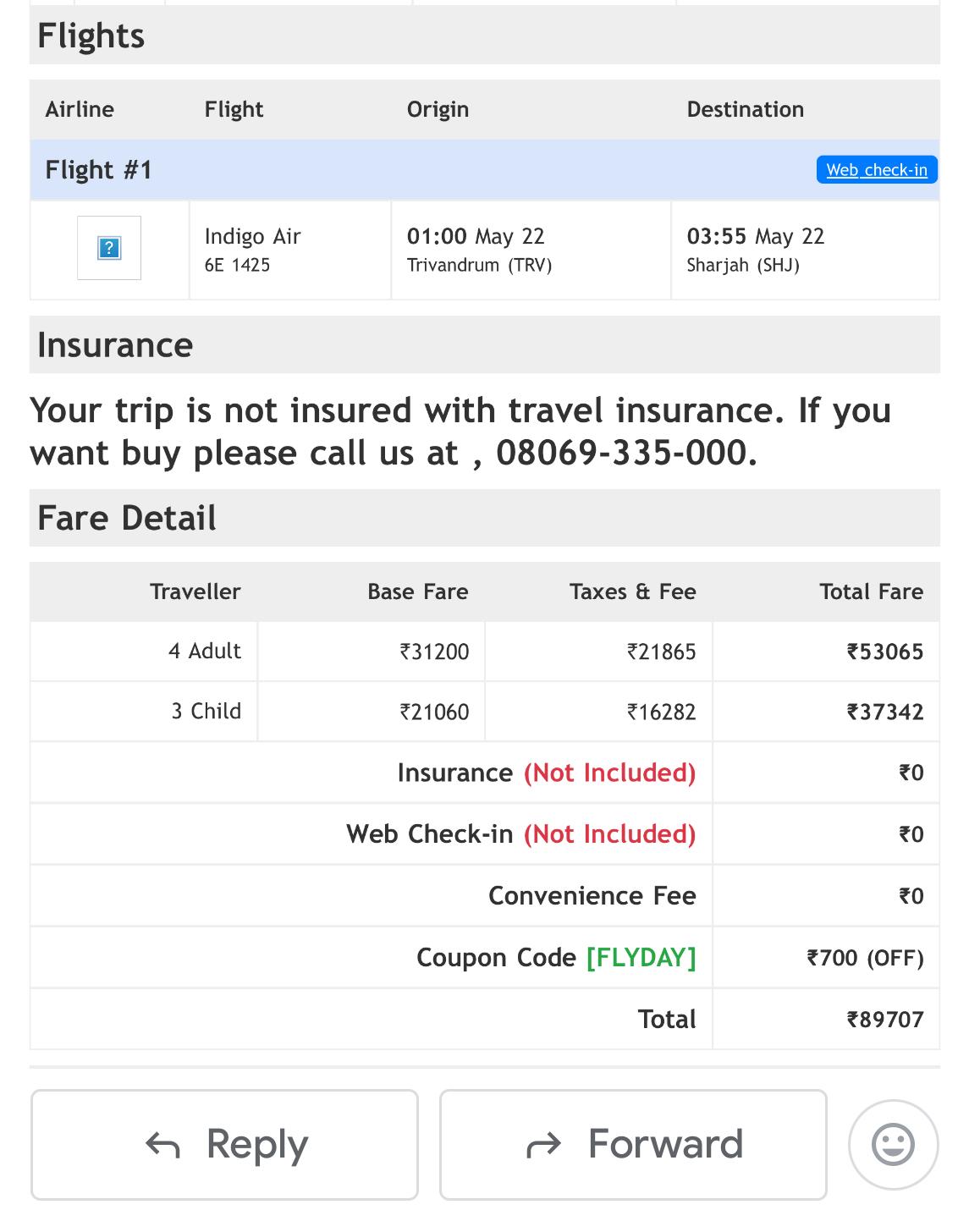Image resolution: width=980 pixels, height=1221 pixels.
Task: Click the Fare Detail section heading
Action: pos(127,518)
